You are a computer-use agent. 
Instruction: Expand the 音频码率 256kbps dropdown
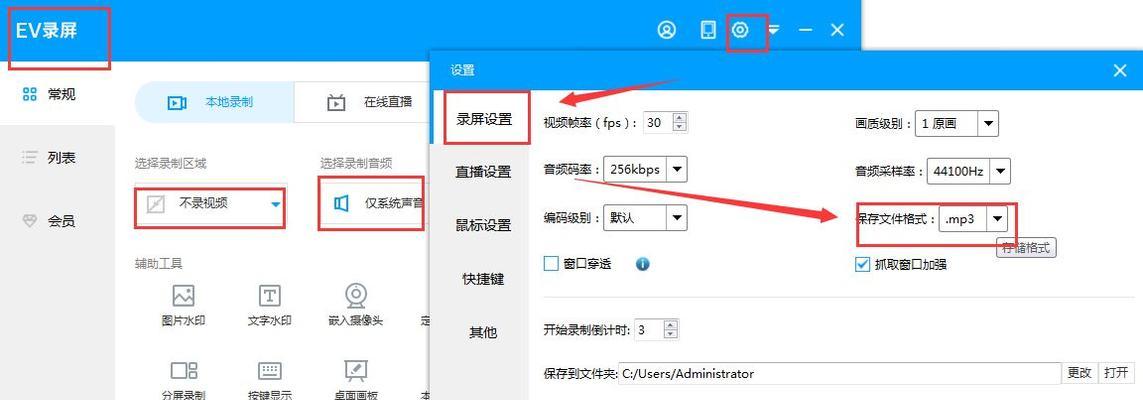[x=676, y=170]
